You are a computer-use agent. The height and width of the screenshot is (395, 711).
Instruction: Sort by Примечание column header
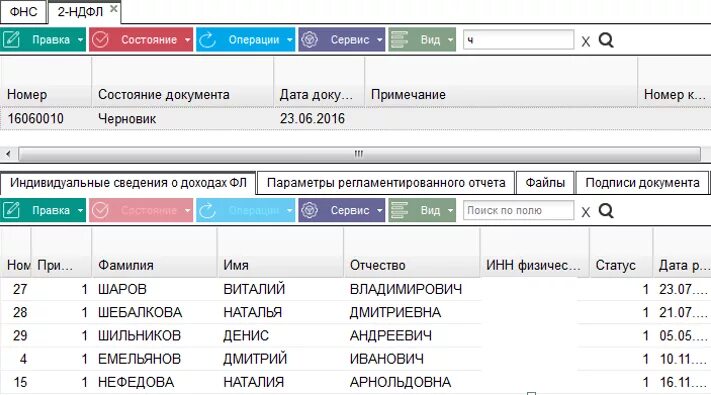click(501, 82)
